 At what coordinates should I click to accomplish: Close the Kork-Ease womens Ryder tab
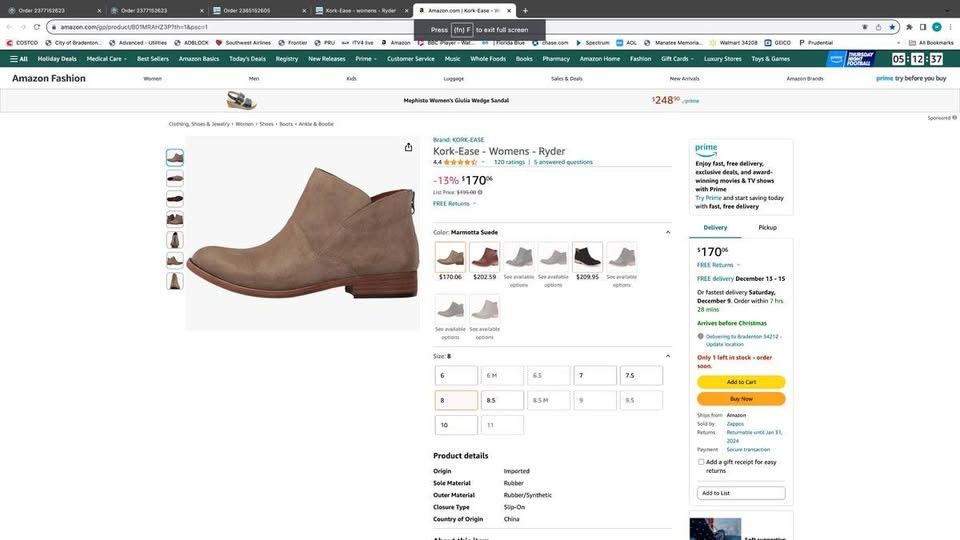(407, 10)
